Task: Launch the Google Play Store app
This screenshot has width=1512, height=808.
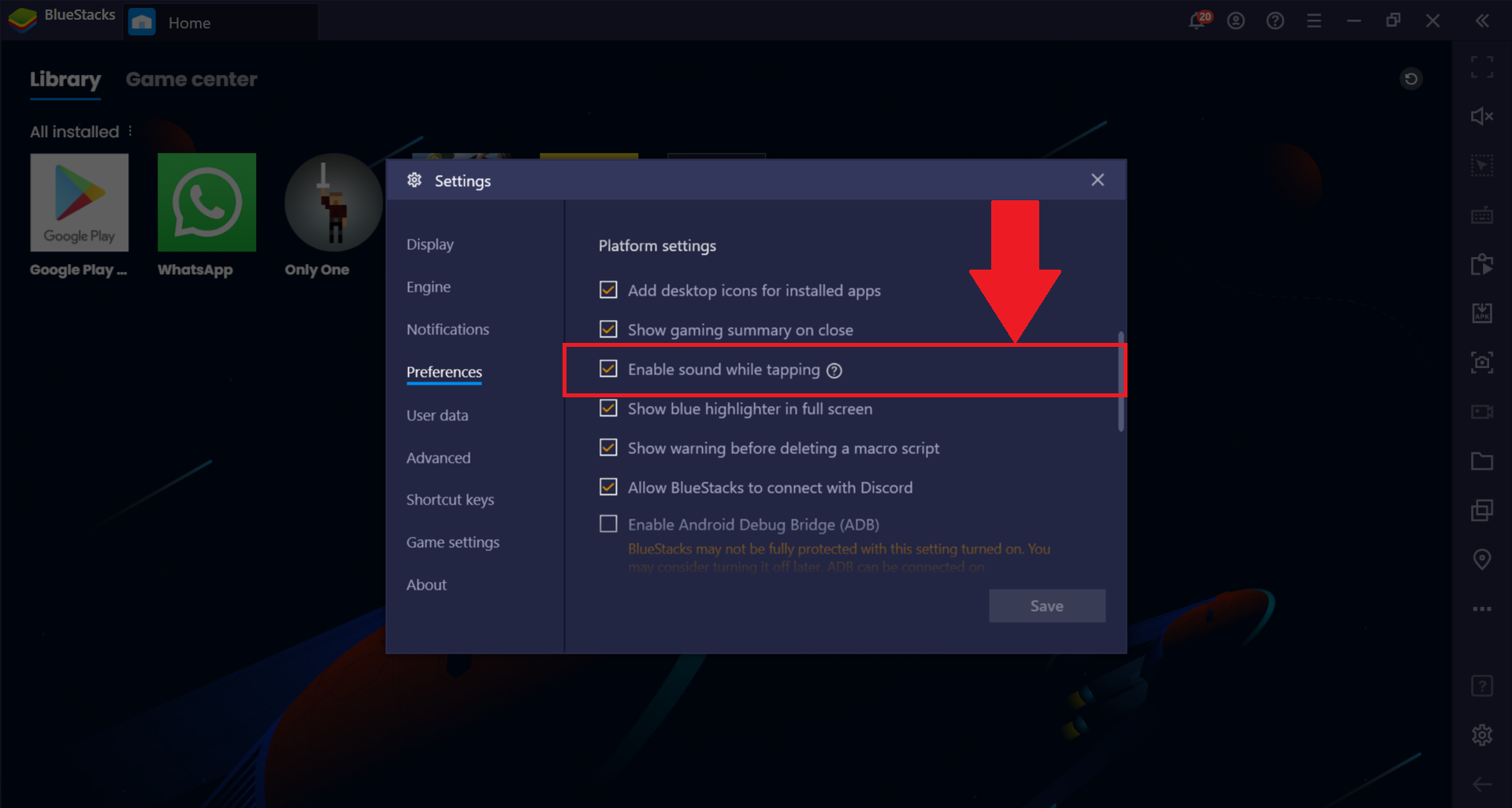Action: [x=79, y=203]
